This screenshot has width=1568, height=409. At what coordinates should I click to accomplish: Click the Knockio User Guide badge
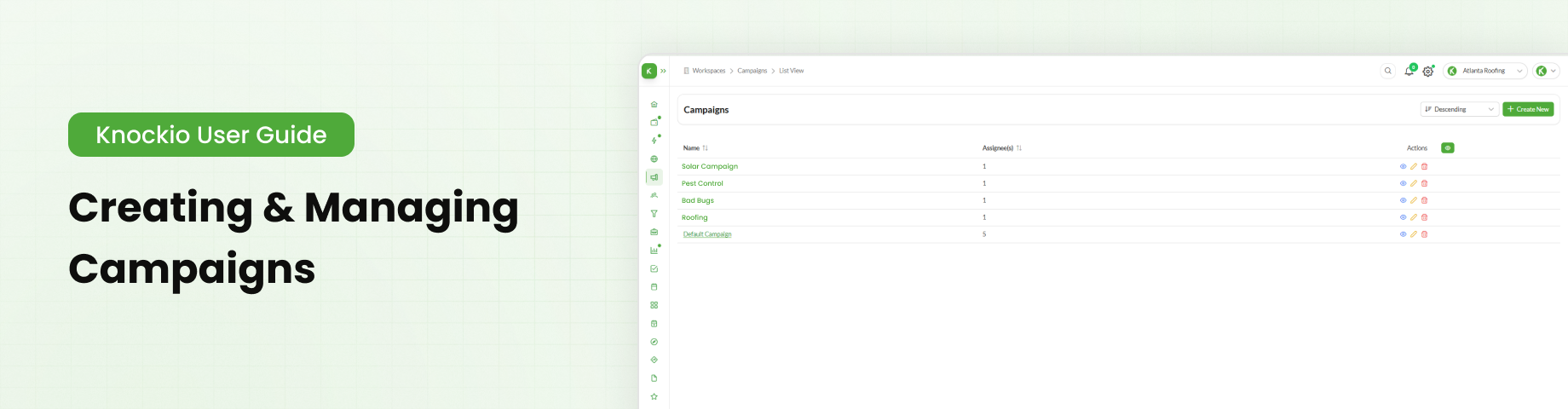211,135
